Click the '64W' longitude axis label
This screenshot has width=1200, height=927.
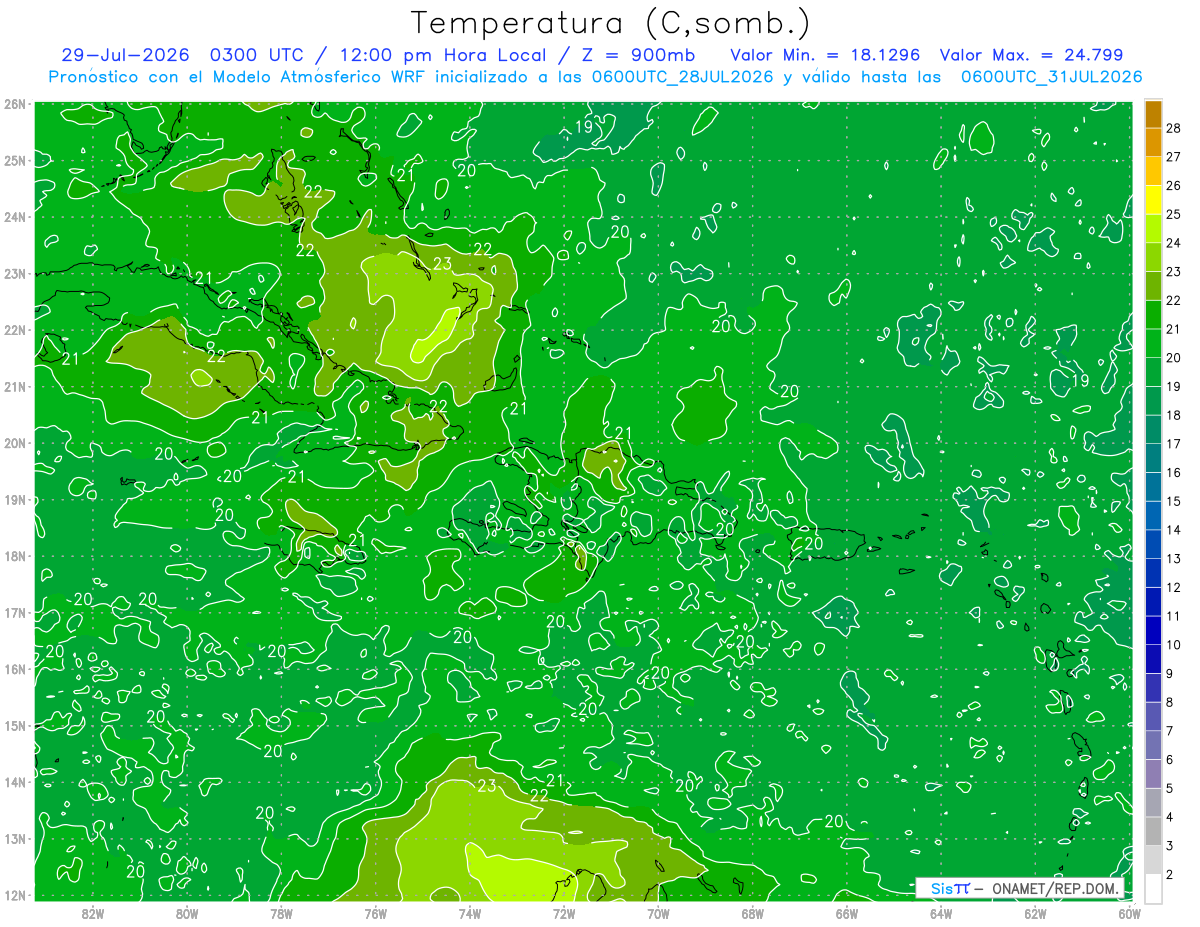pos(941,913)
